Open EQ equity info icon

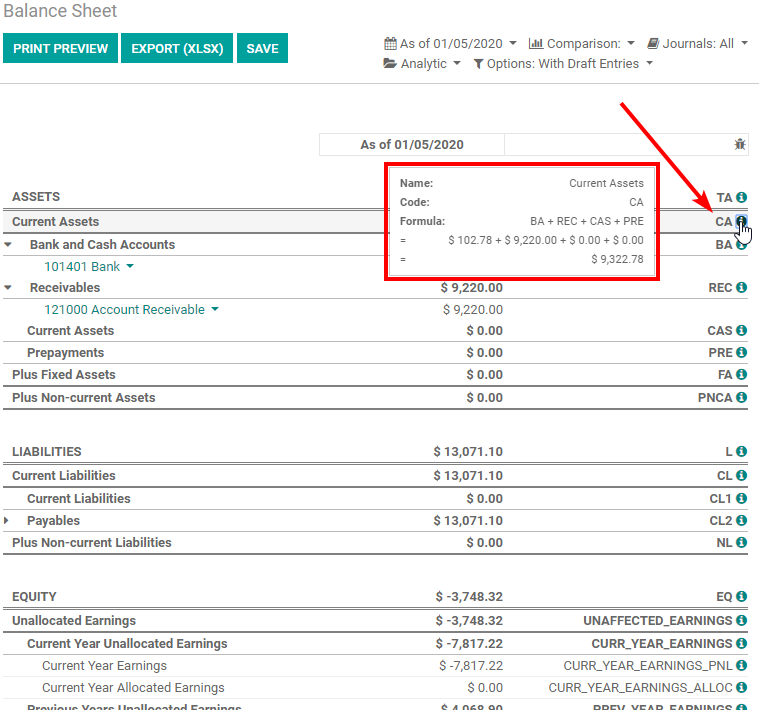(x=741, y=596)
